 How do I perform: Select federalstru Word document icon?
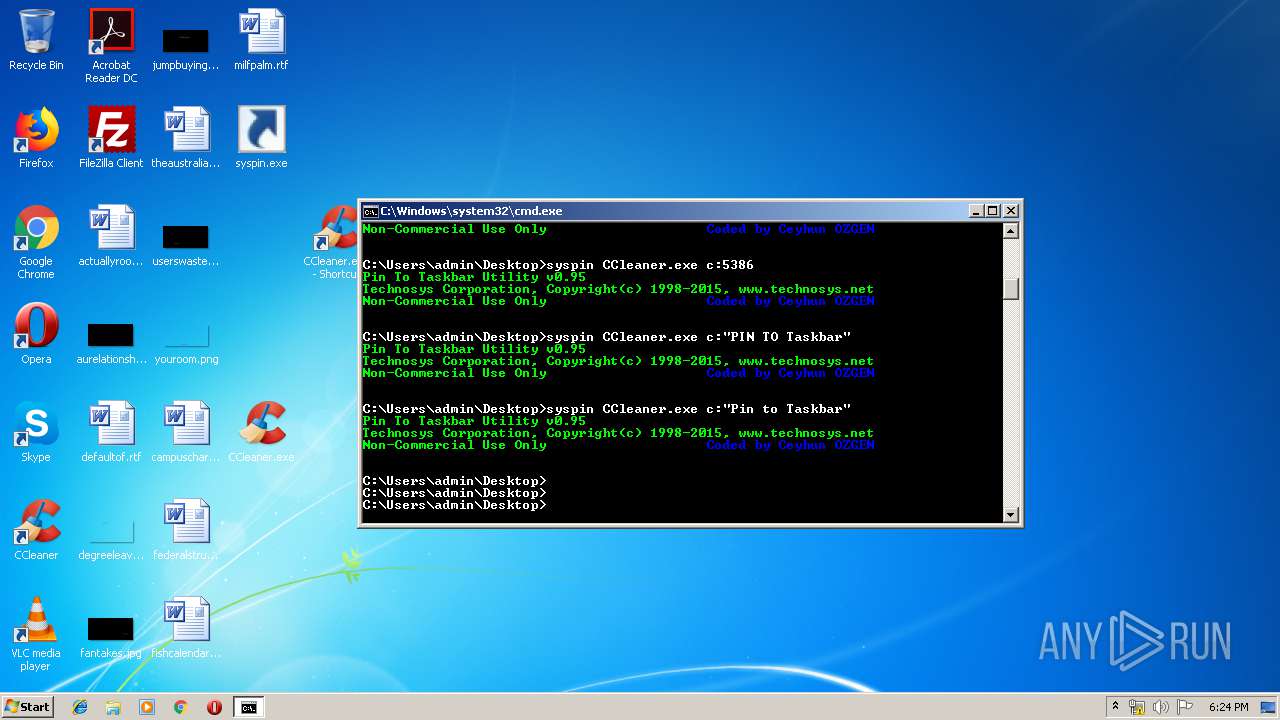click(186, 530)
